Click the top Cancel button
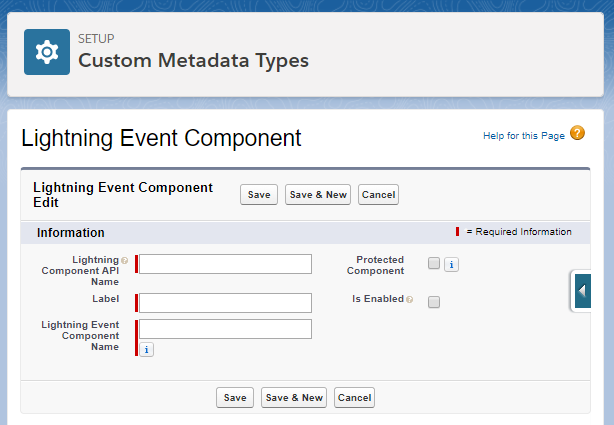The height and width of the screenshot is (425, 614). click(x=378, y=195)
